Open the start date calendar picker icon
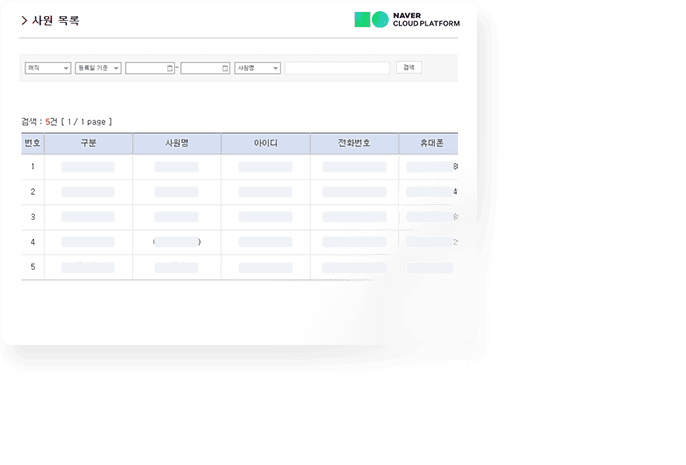Image resolution: width=686 pixels, height=465 pixels. 171,68
